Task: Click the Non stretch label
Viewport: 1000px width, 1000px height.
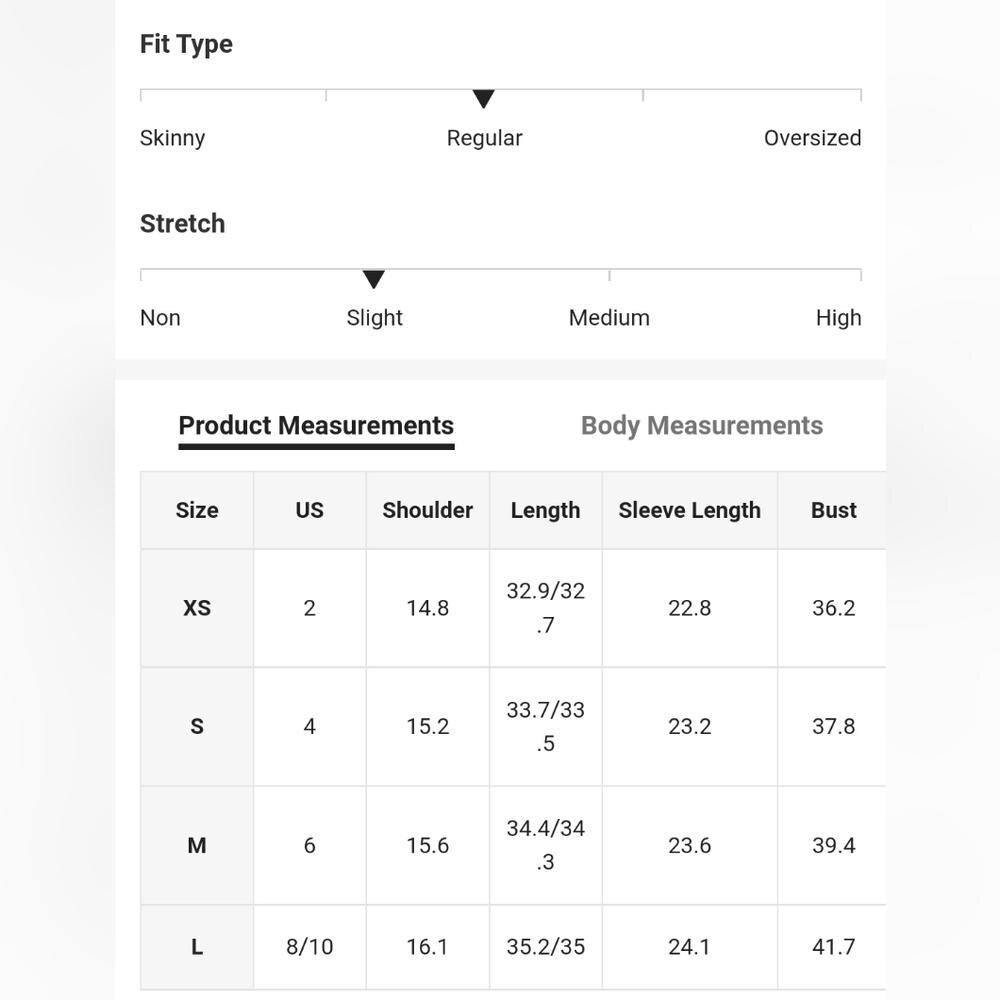Action: tap(160, 318)
